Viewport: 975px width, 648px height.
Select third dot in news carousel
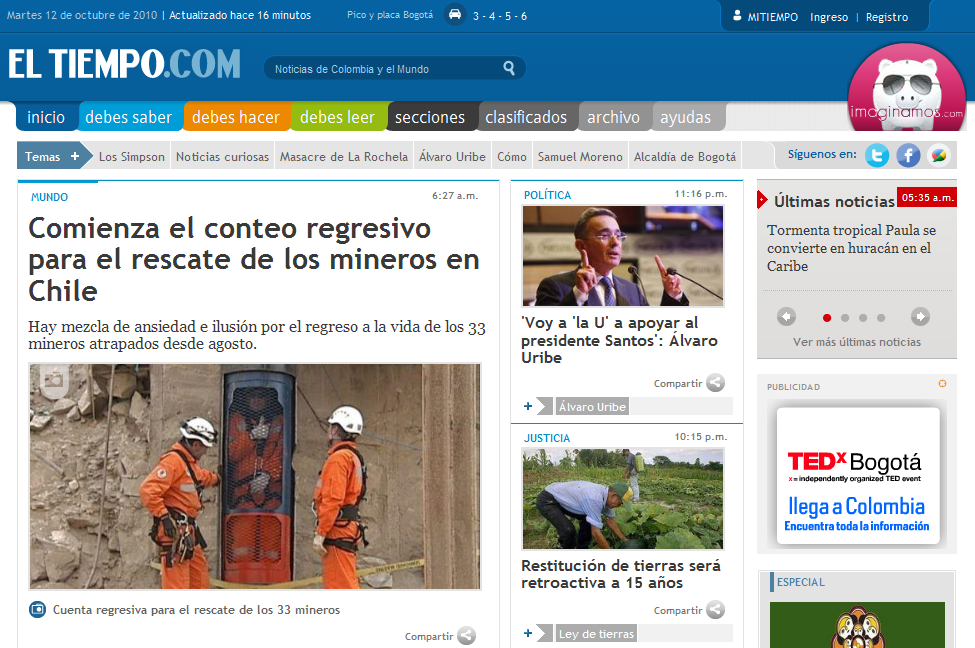pos(862,318)
